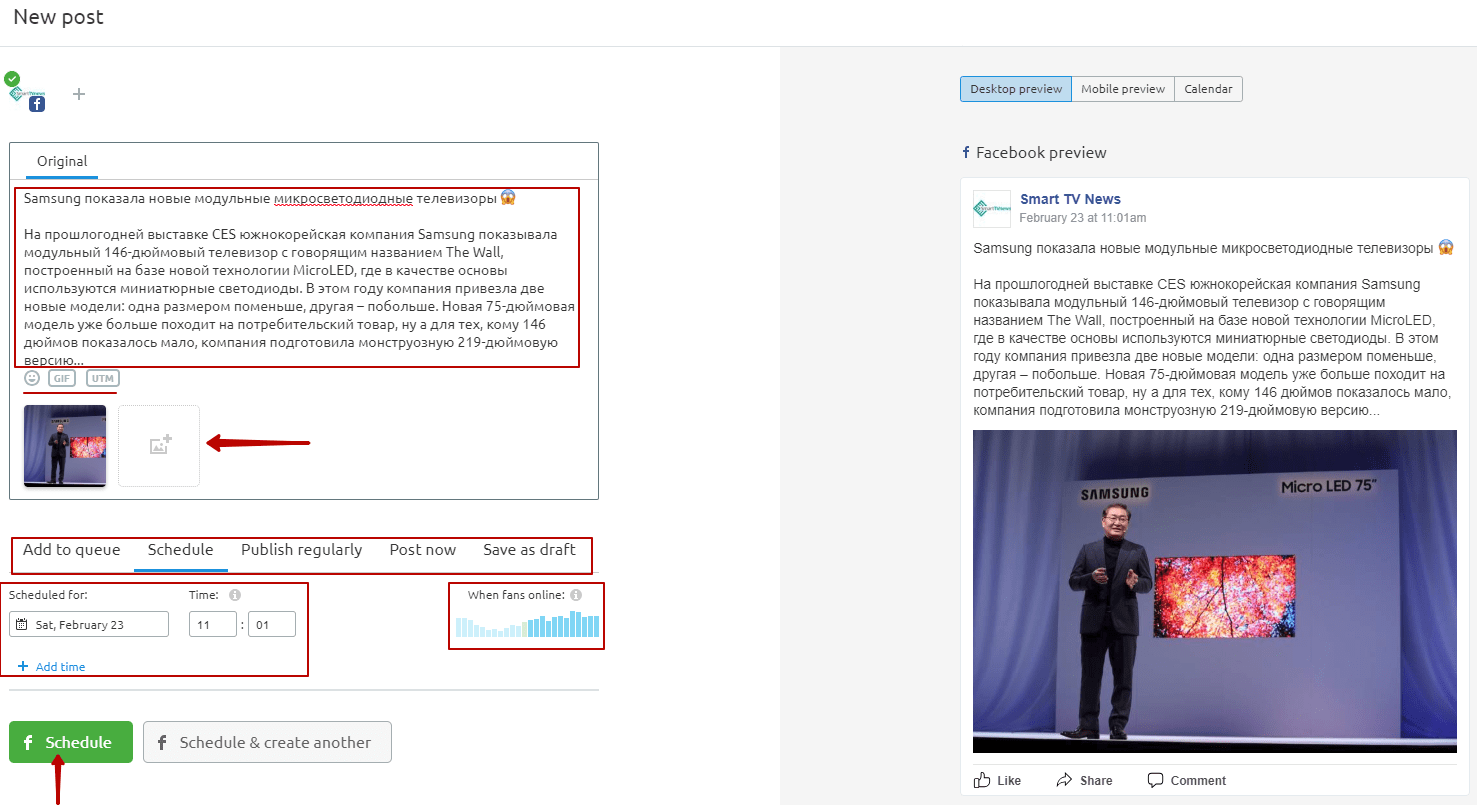Open the emoji picker smiley icon
Image resolution: width=1477 pixels, height=805 pixels.
coord(32,378)
